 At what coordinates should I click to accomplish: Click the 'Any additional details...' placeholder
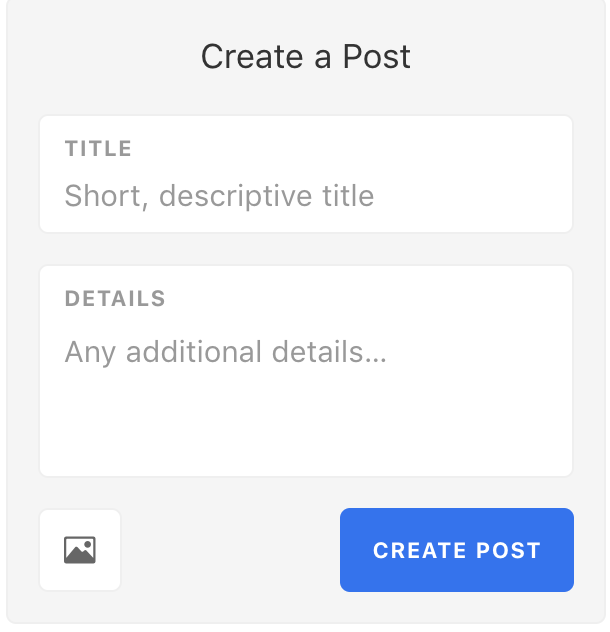pyautogui.click(x=225, y=352)
